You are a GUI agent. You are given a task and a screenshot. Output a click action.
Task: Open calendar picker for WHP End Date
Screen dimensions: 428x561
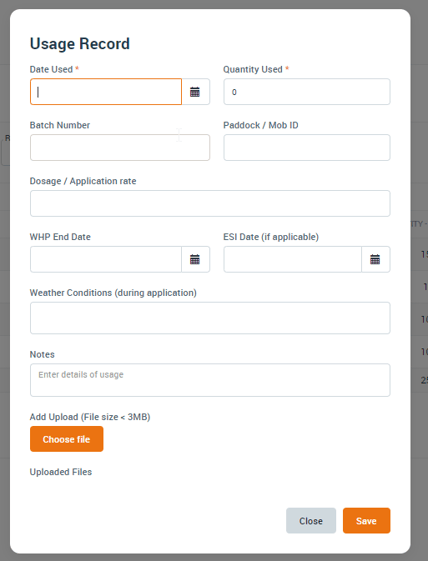coord(195,259)
